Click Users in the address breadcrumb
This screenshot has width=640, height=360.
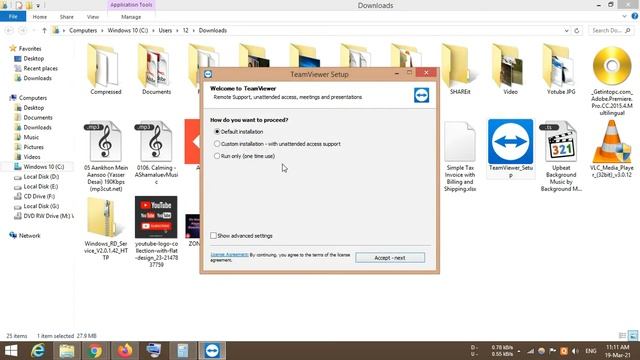pos(165,31)
